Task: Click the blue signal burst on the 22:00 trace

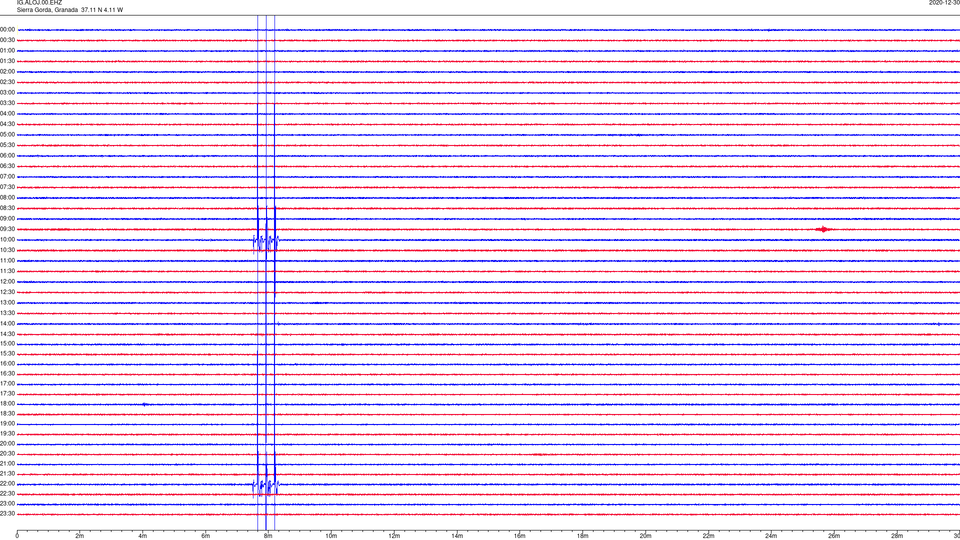Action: pos(266,487)
